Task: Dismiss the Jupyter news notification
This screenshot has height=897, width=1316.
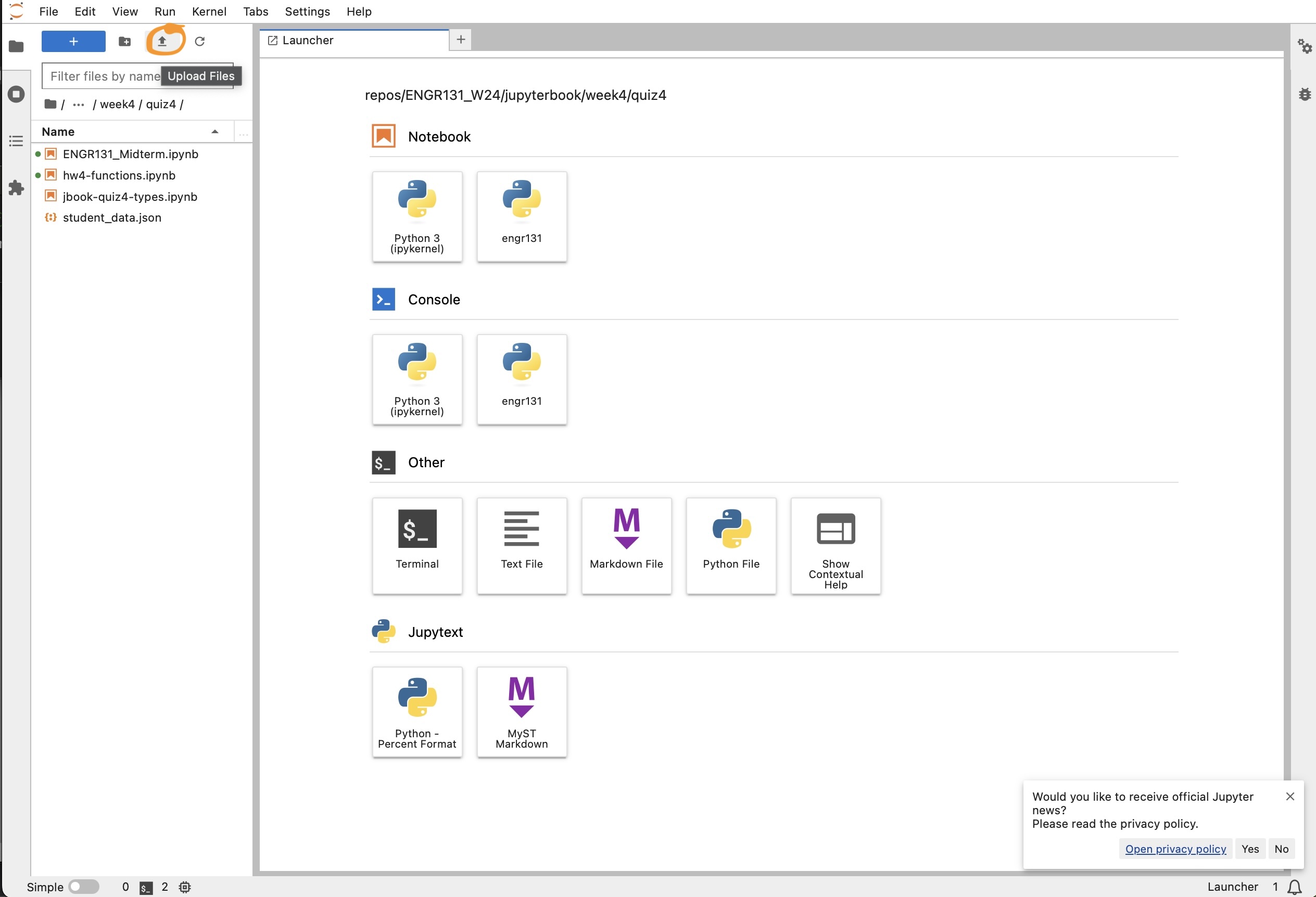Action: (1290, 797)
